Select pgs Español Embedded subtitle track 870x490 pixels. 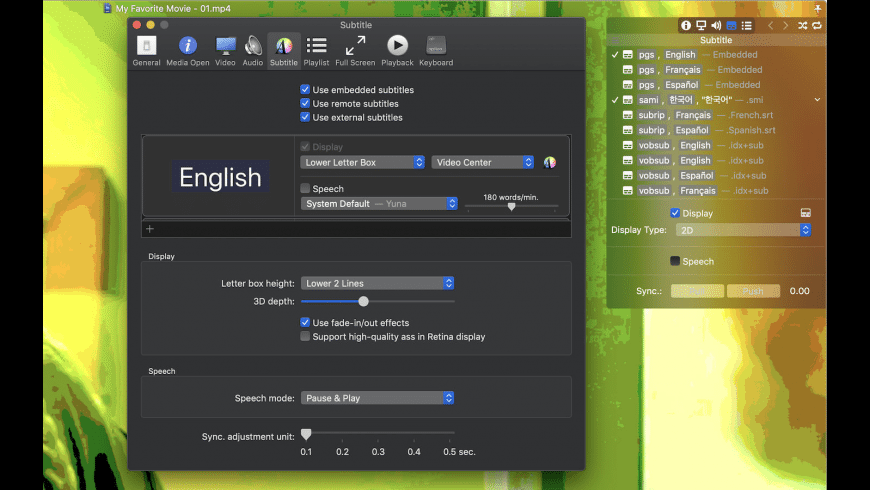pyautogui.click(x=716, y=84)
